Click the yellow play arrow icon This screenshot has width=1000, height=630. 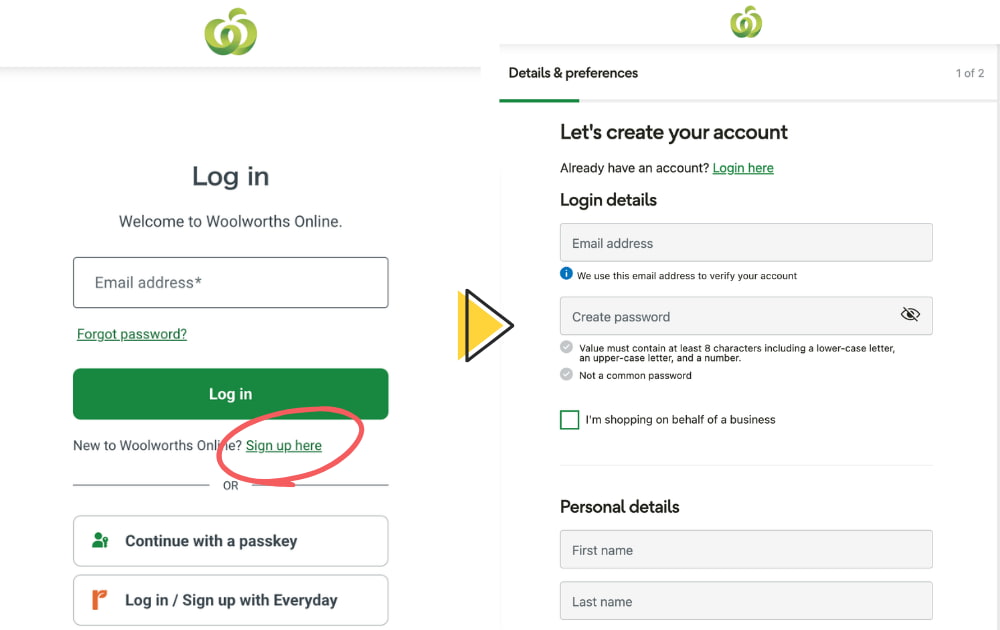(485, 325)
